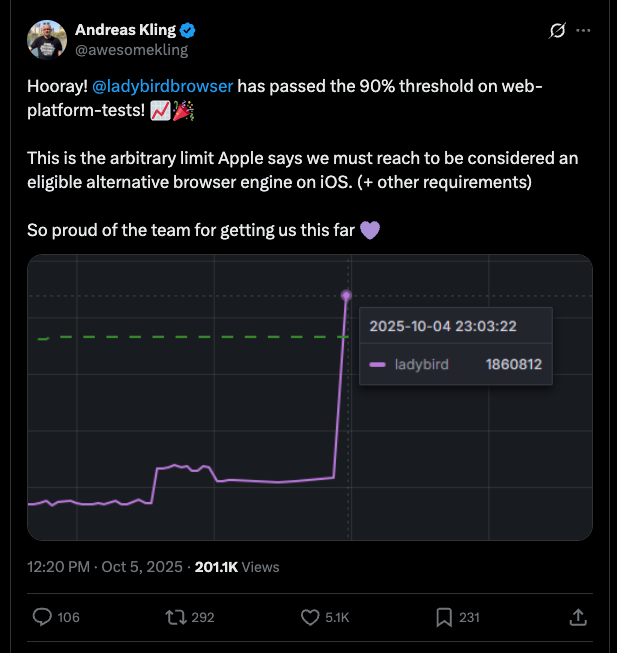The image size is (617, 653).
Task: Click the purple data point at the chart peak
Action: [x=347, y=295]
